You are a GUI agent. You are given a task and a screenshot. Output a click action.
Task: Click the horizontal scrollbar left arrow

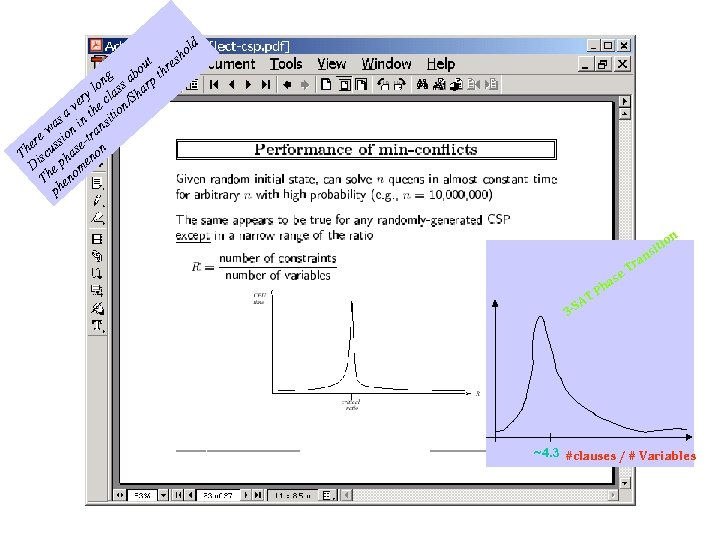(x=346, y=495)
